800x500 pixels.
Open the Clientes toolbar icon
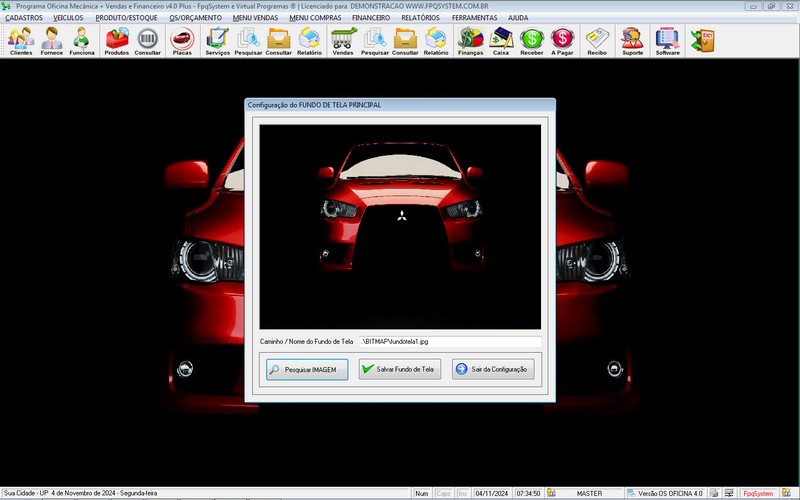point(20,40)
